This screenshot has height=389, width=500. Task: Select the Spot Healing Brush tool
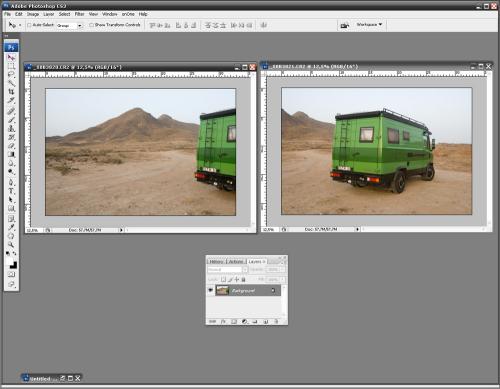click(11, 111)
